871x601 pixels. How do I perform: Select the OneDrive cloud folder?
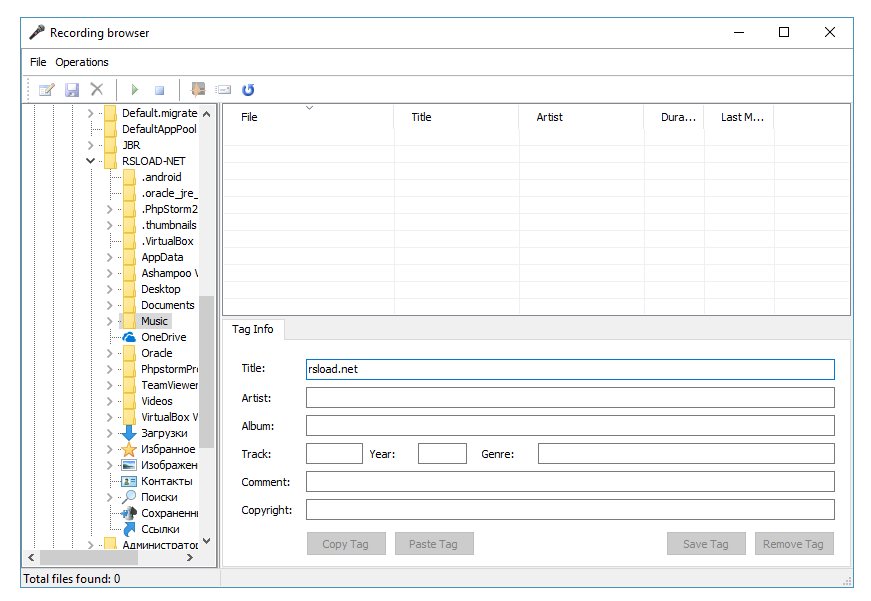tap(163, 337)
